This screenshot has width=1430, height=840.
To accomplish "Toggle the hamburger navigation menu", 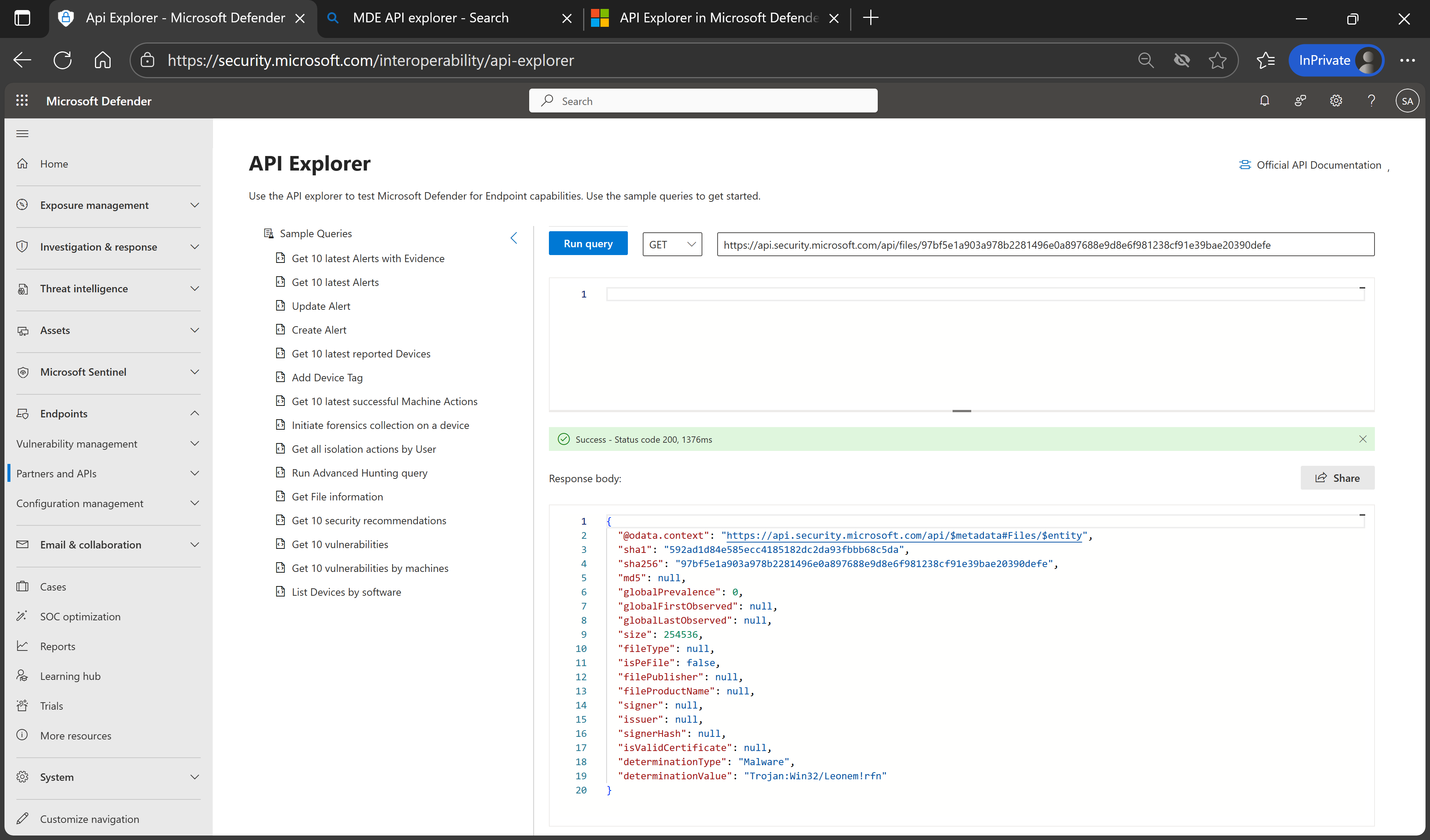I will tap(22, 133).
